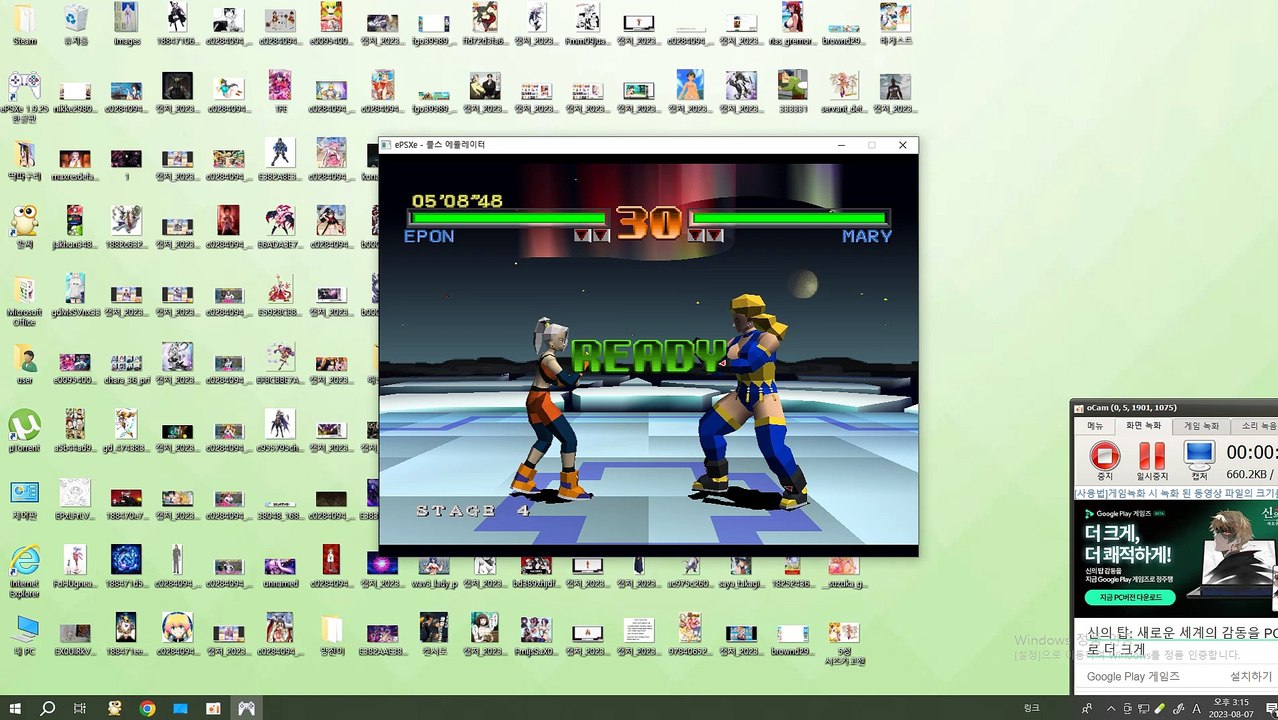
Task: Show hidden system tray icons
Action: 1109,708
